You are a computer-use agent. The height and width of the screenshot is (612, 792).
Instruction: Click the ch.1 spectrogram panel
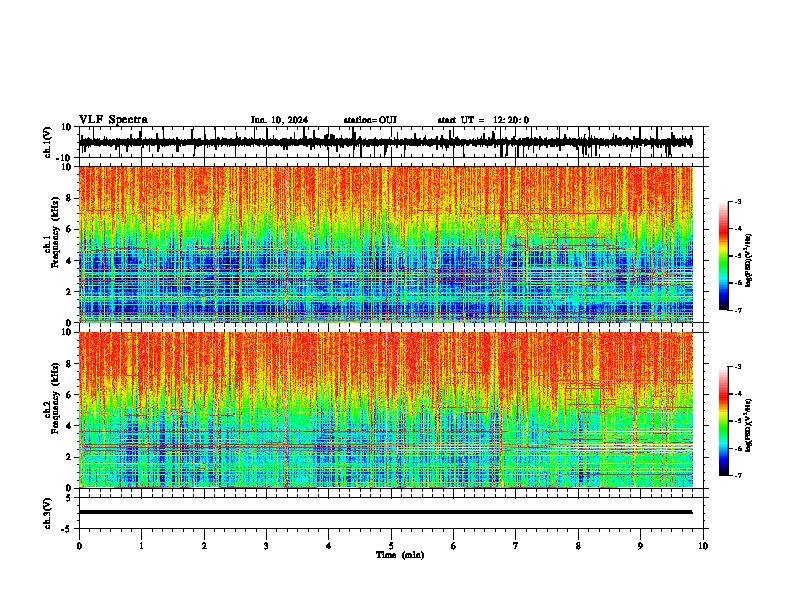click(386, 244)
